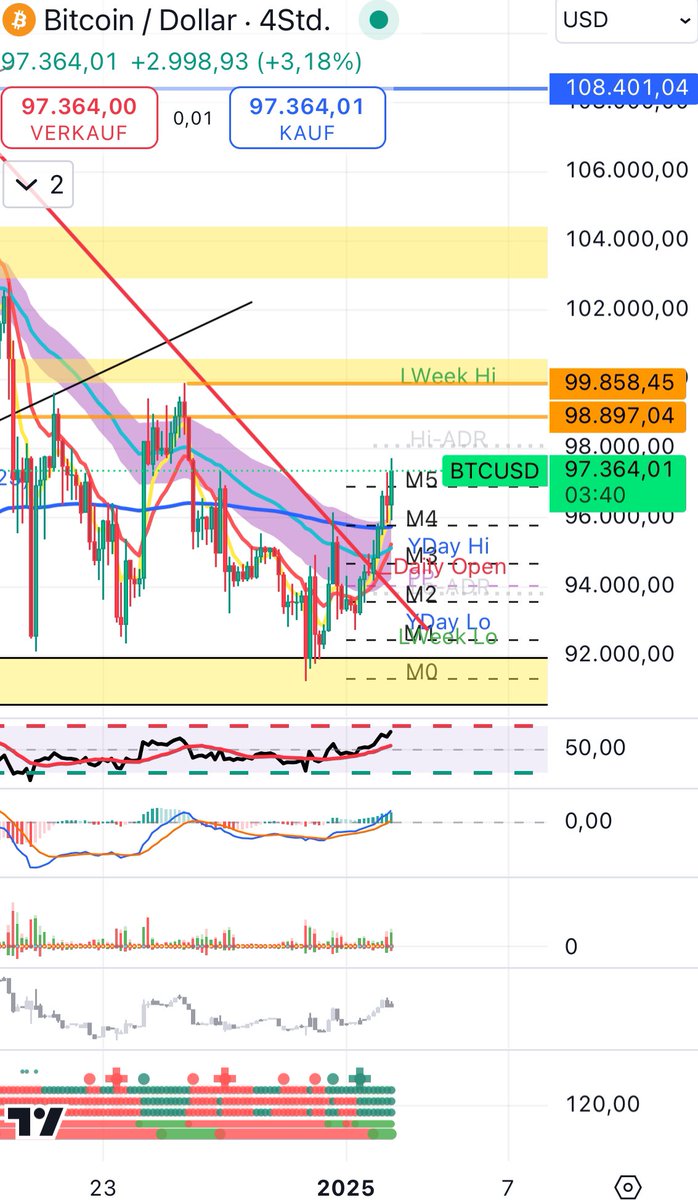
Task: Tap the 99.858,45 orange price label
Action: click(x=617, y=383)
